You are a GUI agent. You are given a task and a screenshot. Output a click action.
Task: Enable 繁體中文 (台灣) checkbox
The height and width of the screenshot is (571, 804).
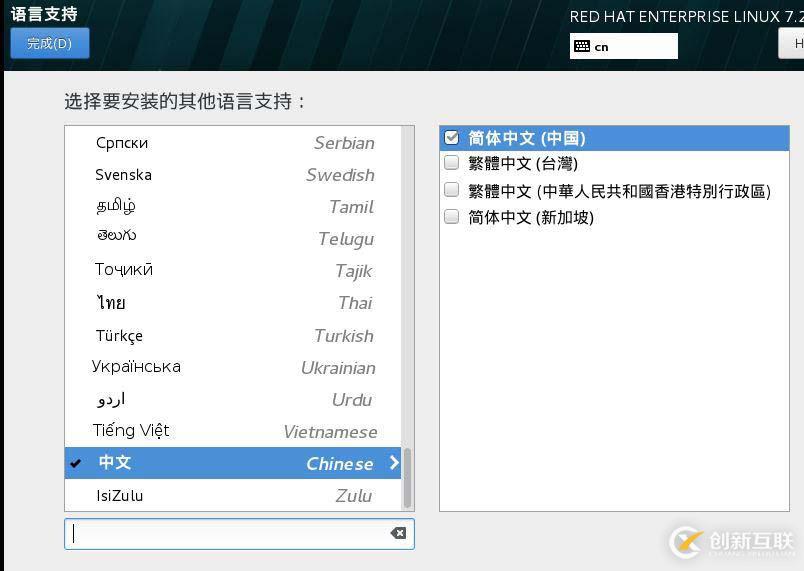point(451,162)
